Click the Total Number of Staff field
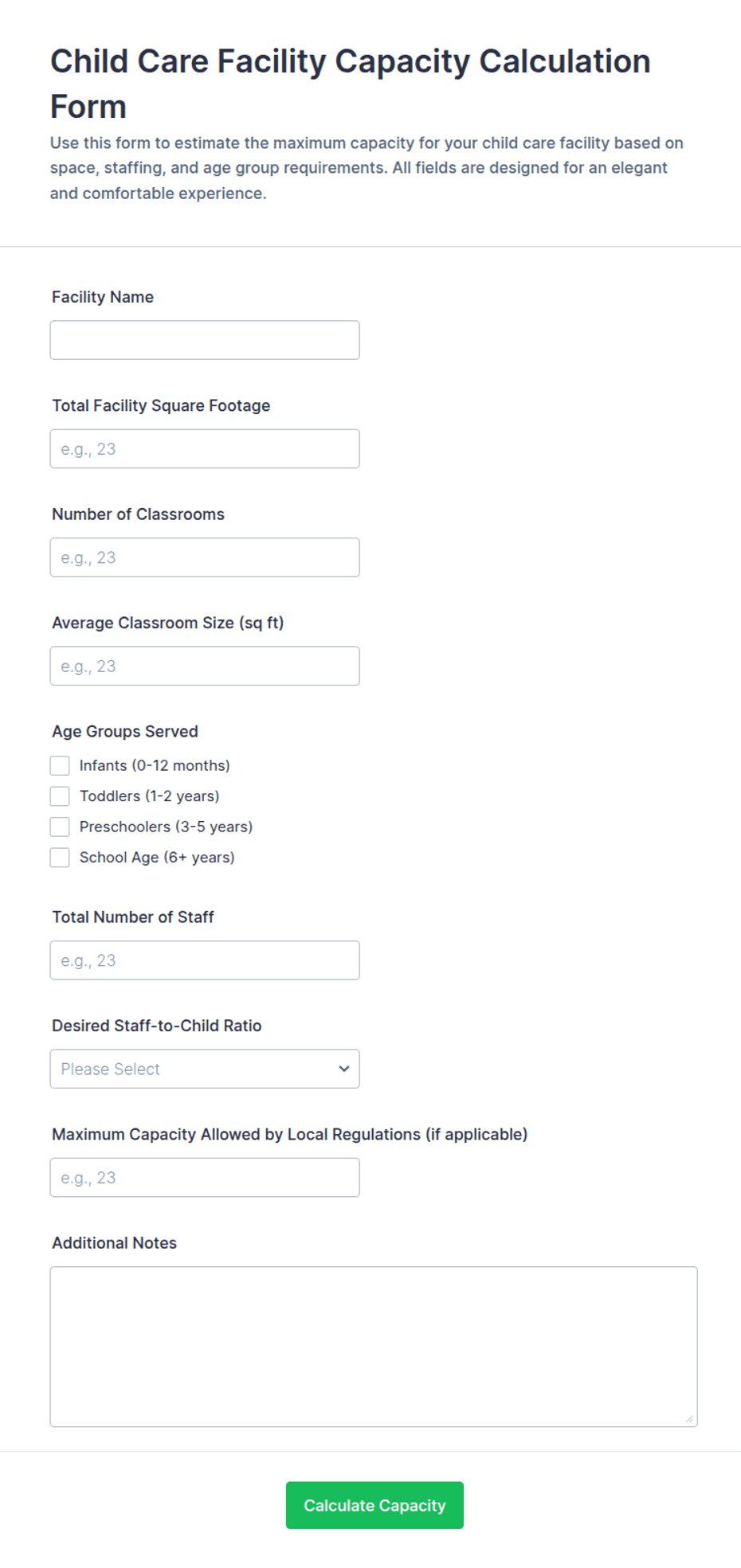The width and height of the screenshot is (741, 1568). 205,960
